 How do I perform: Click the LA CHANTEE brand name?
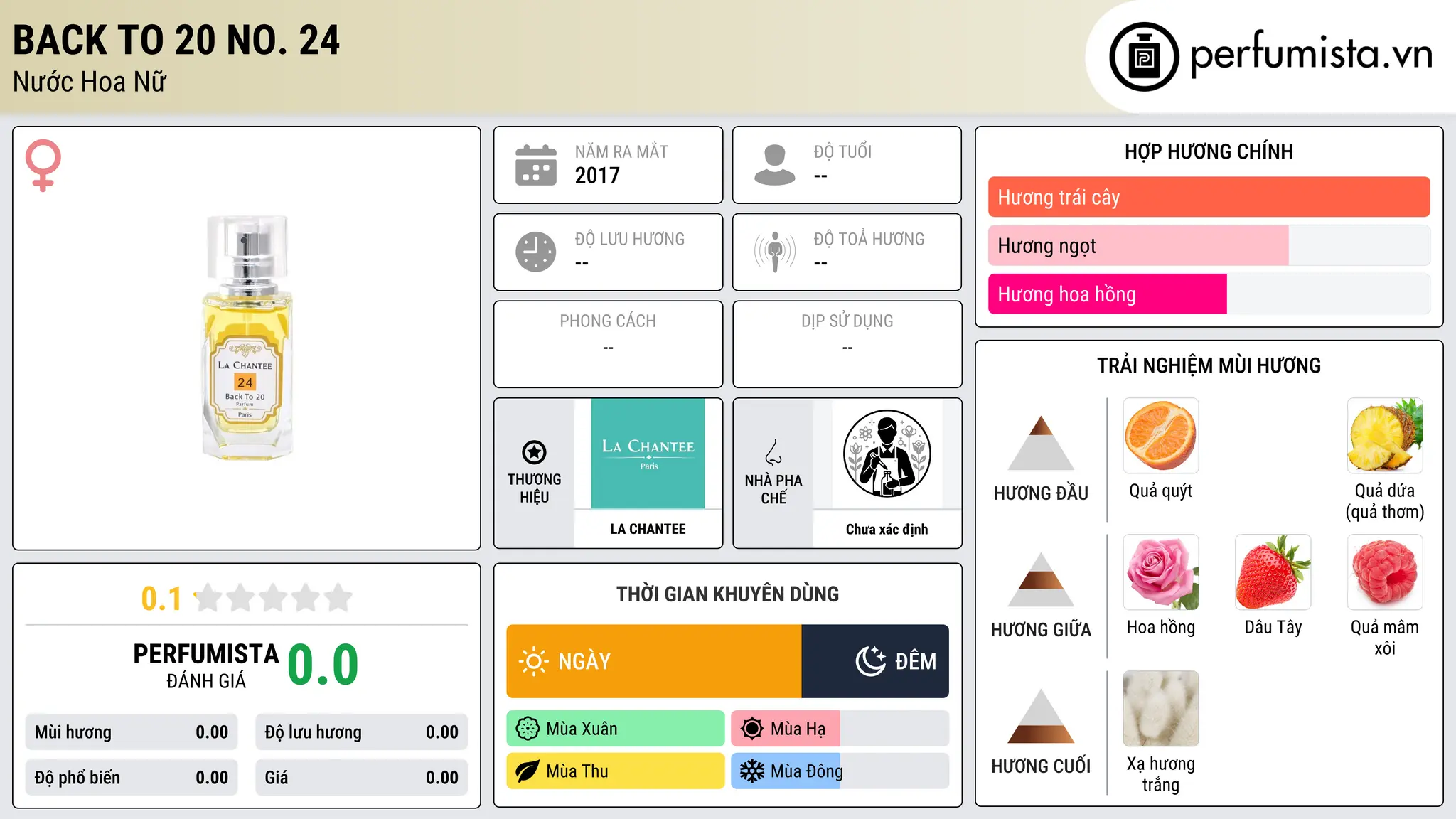tap(648, 529)
